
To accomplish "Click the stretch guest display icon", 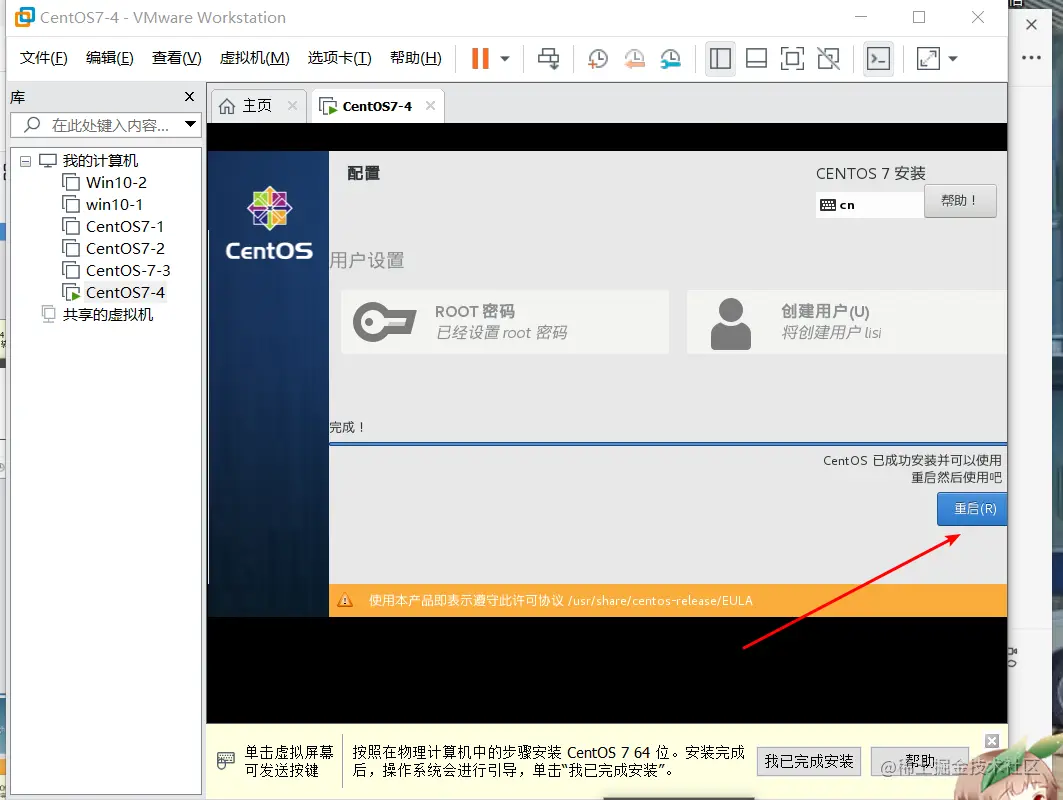I will 928,59.
